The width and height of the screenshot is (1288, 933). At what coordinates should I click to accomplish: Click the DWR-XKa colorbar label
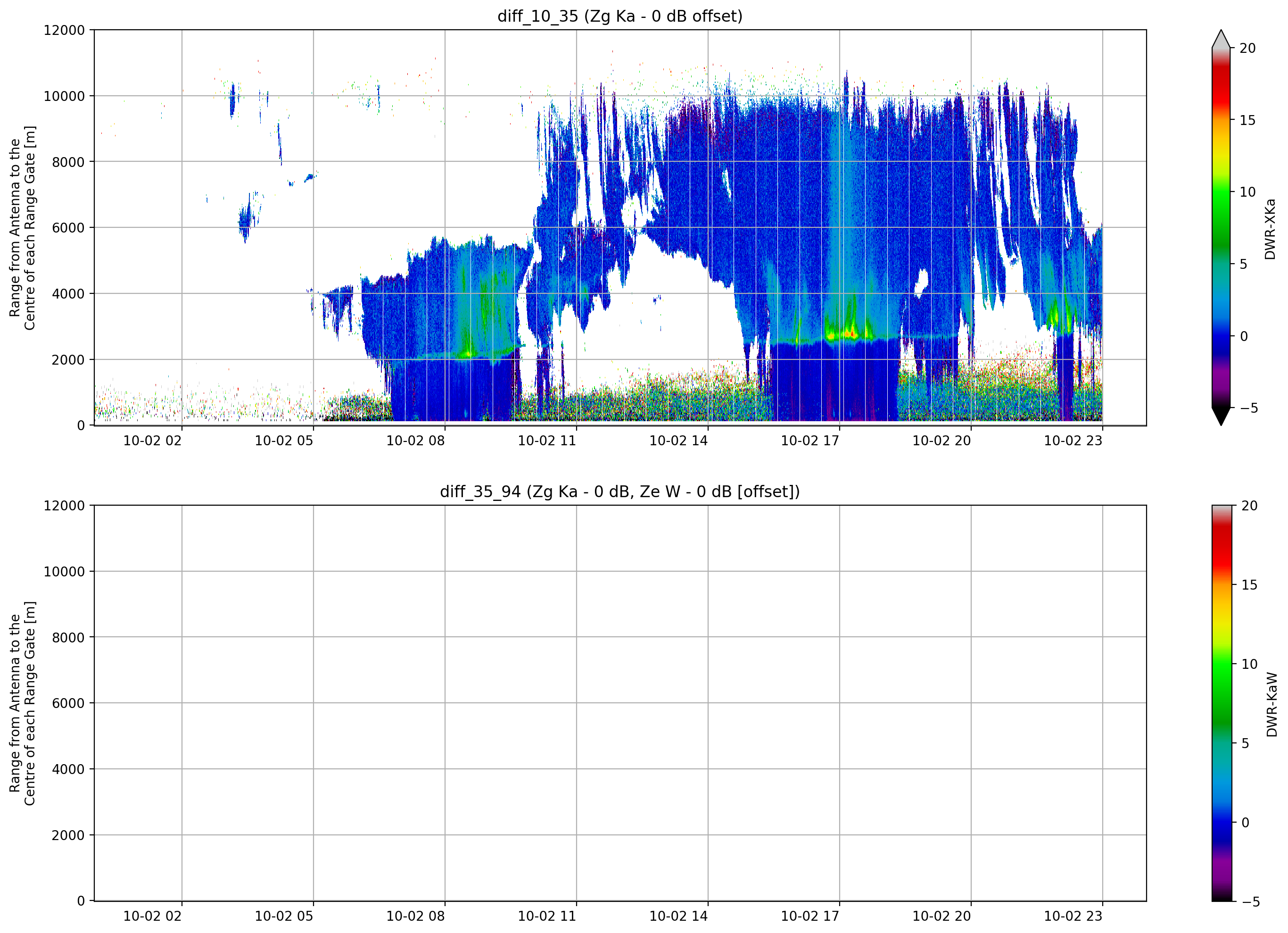1271,228
